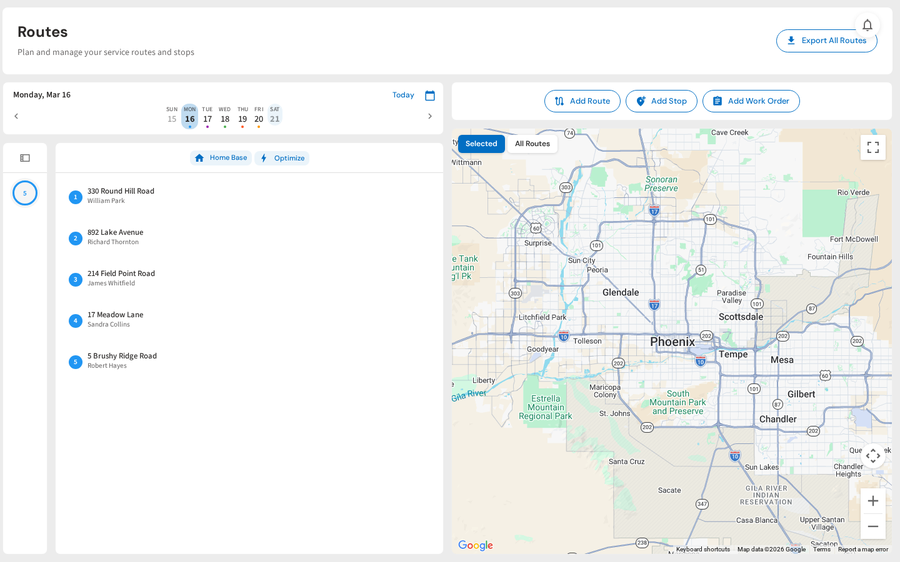Toggle the route sidebar panel icon
This screenshot has height=562, width=900.
click(25, 158)
